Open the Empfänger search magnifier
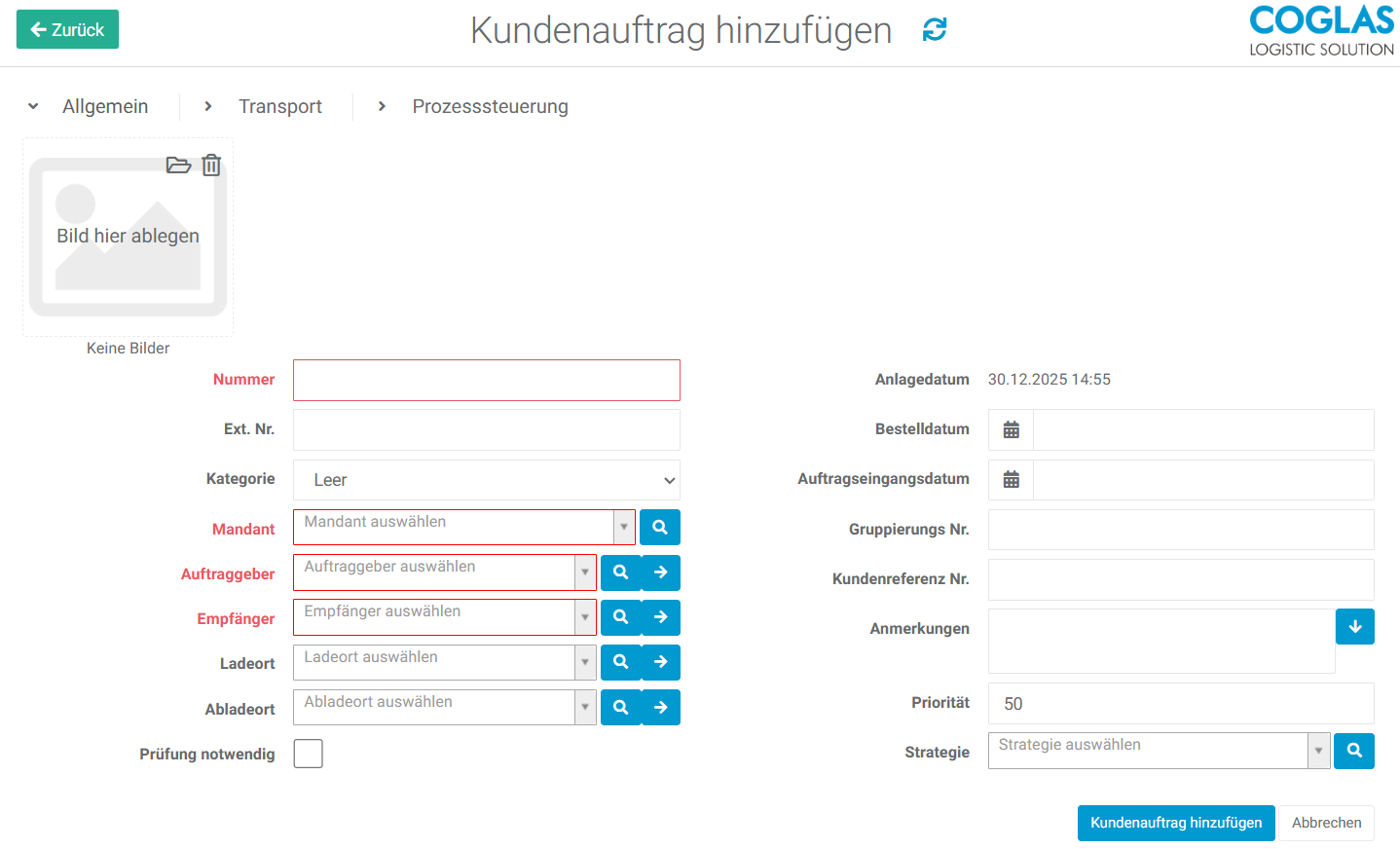 pos(620,617)
